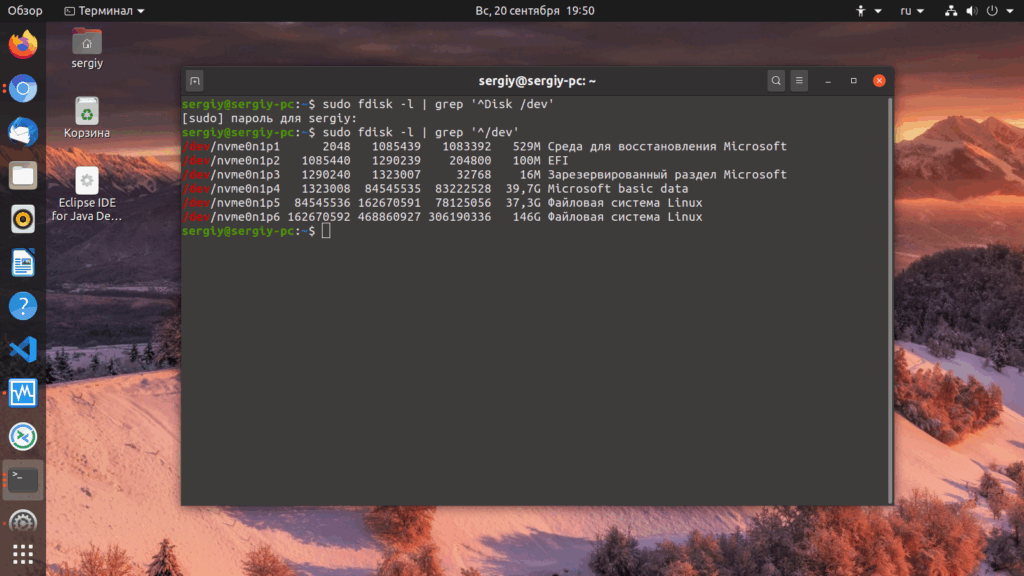The height and width of the screenshot is (576, 1024).
Task: Open the system menu arrow in top bar
Action: click(x=1010, y=11)
